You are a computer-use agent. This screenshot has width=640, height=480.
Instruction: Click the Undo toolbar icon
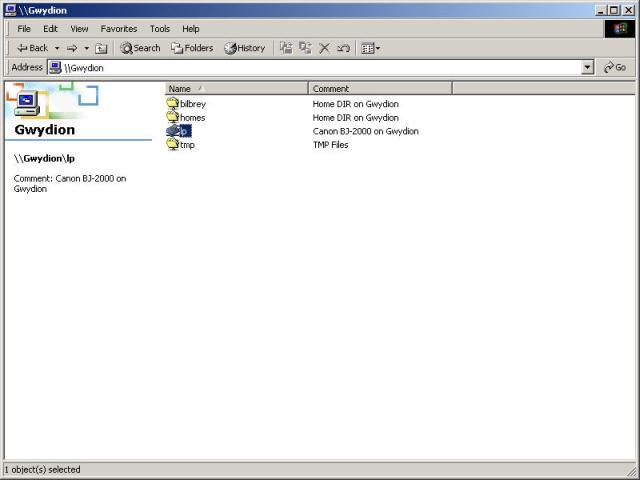pos(344,48)
